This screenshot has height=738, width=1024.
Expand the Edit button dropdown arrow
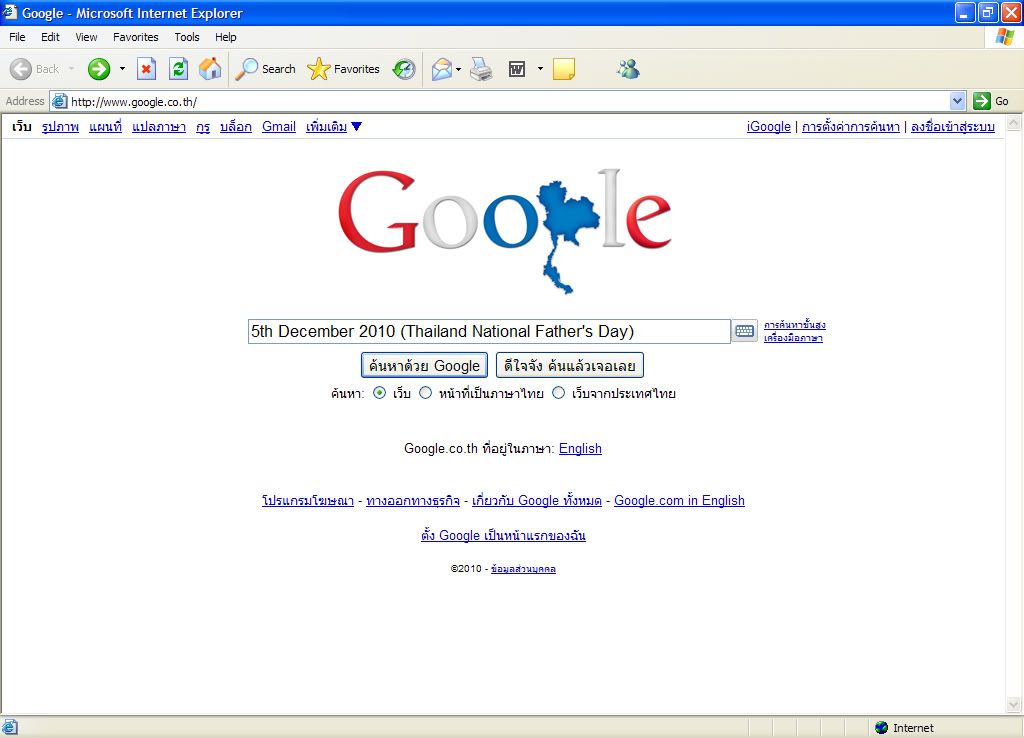(x=540, y=69)
